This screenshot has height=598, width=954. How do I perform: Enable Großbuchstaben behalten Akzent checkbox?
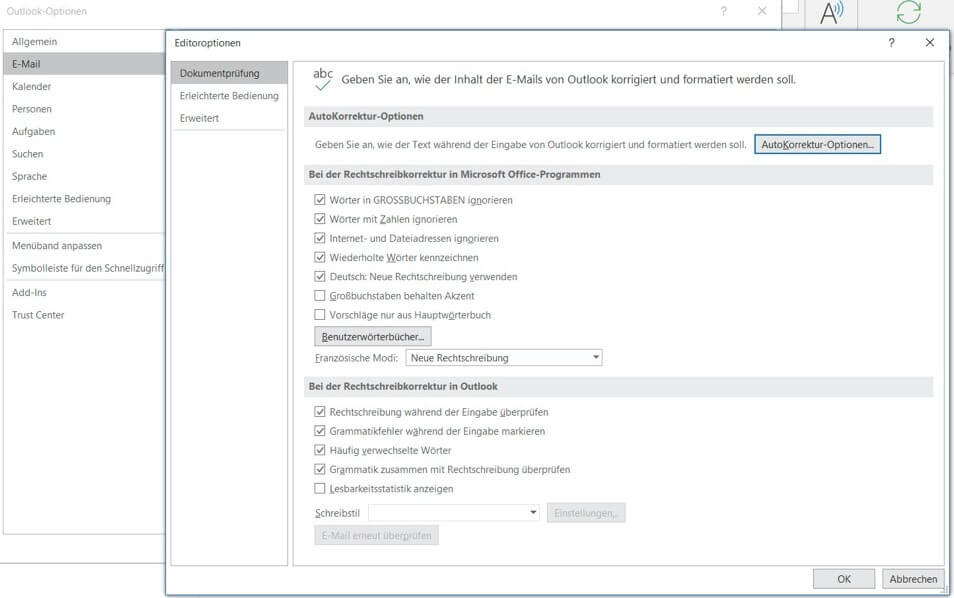pos(319,296)
